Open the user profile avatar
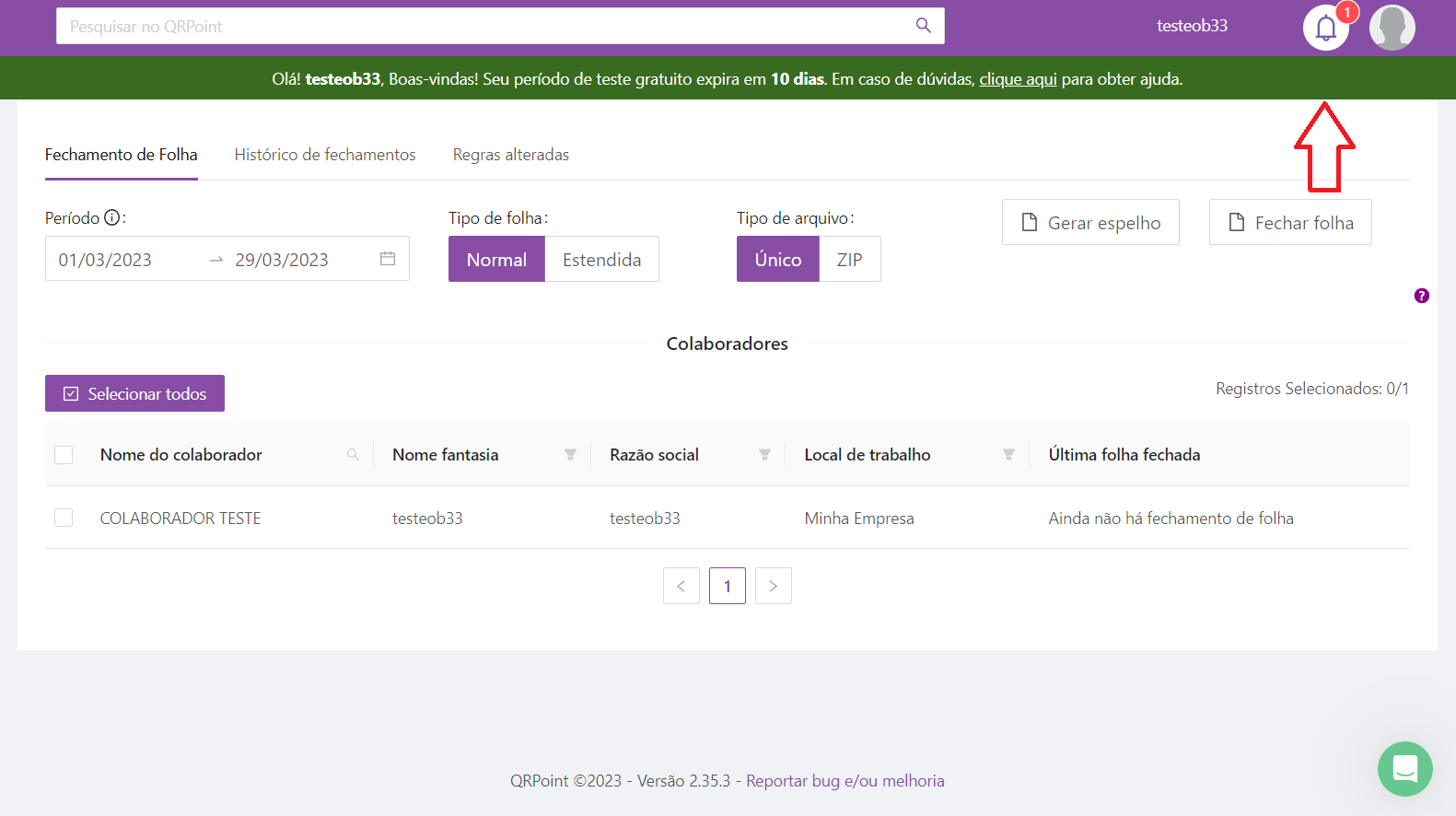This screenshot has width=1456, height=816. click(1392, 28)
